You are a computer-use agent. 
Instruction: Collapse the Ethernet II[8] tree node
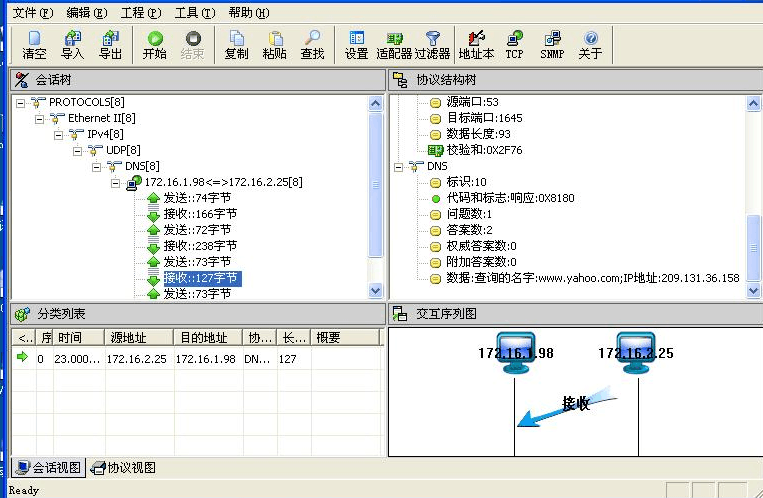pos(40,118)
